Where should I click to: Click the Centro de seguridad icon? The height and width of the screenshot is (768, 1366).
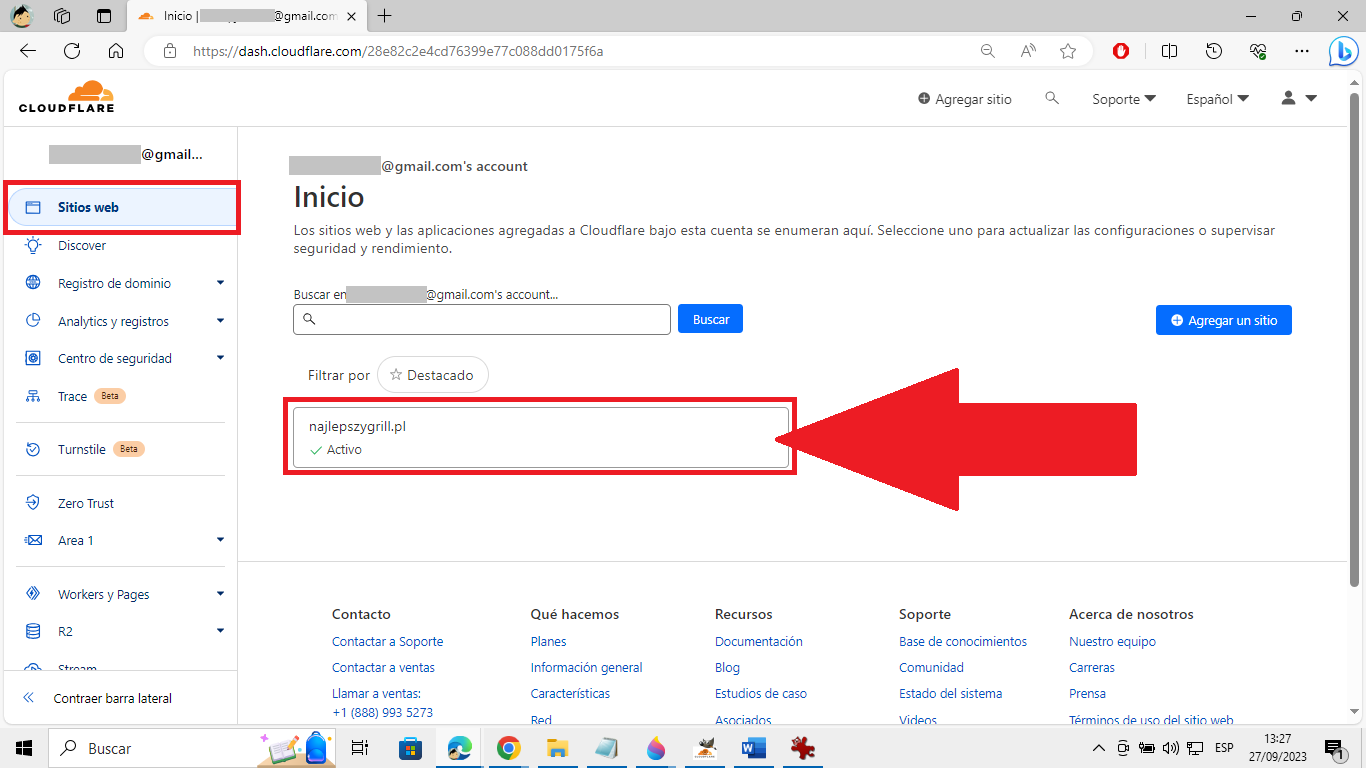(x=33, y=358)
